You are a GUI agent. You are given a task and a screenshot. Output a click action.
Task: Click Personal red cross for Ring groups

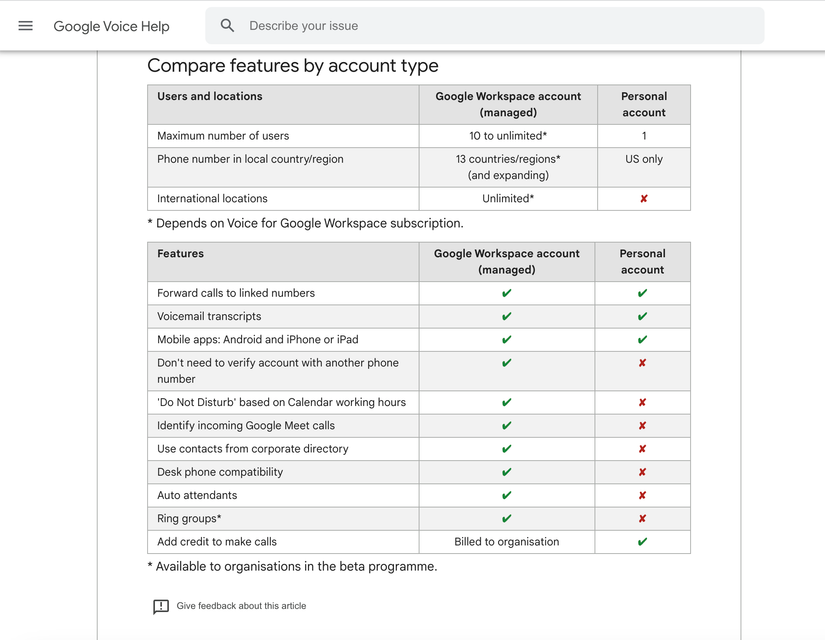click(642, 518)
